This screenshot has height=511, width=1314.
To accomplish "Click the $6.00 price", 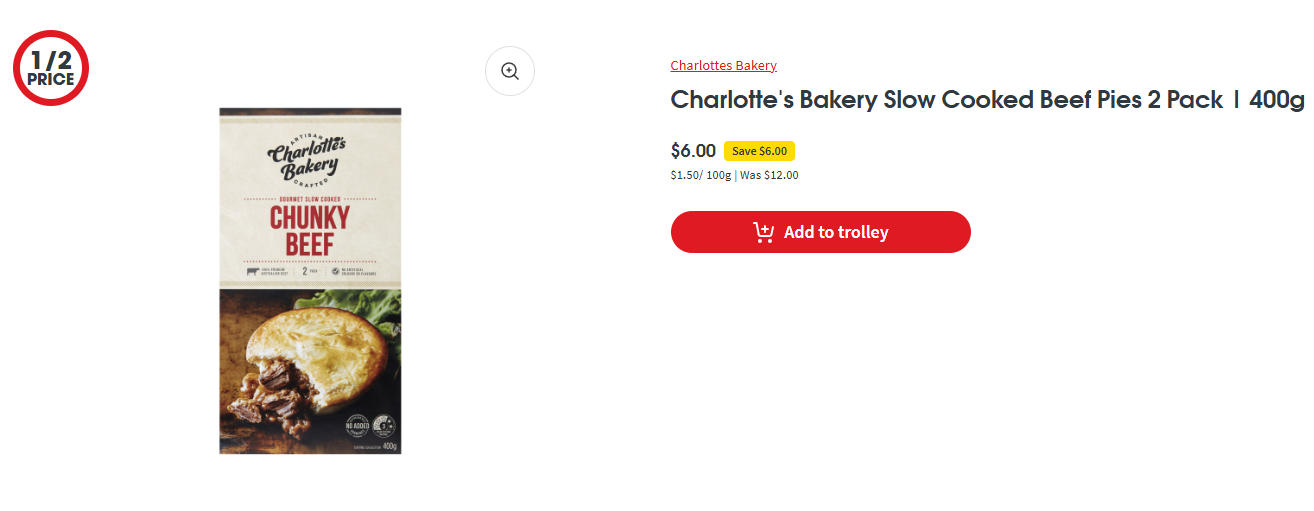I will pos(693,151).
